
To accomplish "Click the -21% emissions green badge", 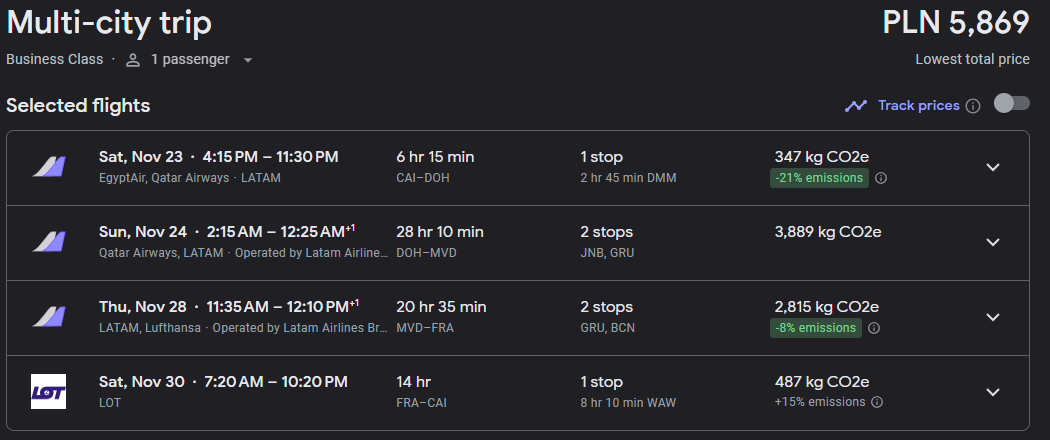I will 819,178.
